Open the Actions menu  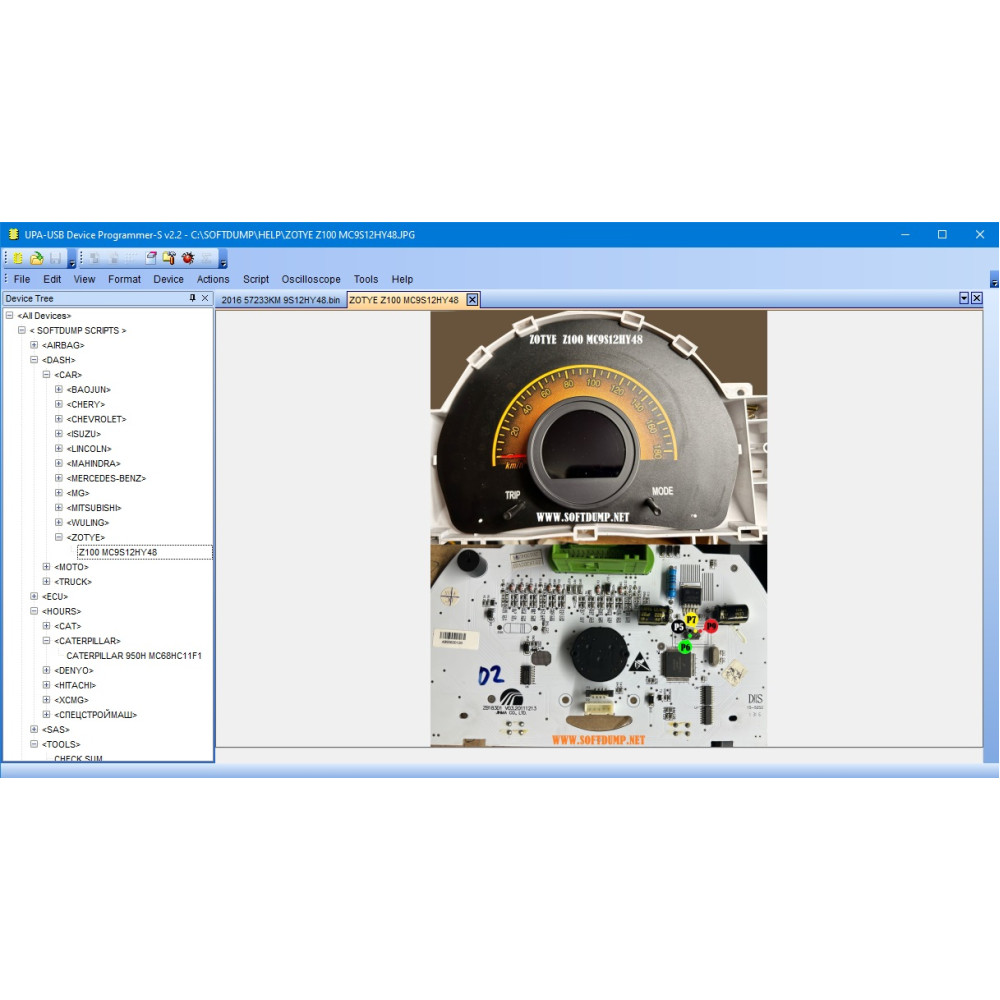coord(213,279)
